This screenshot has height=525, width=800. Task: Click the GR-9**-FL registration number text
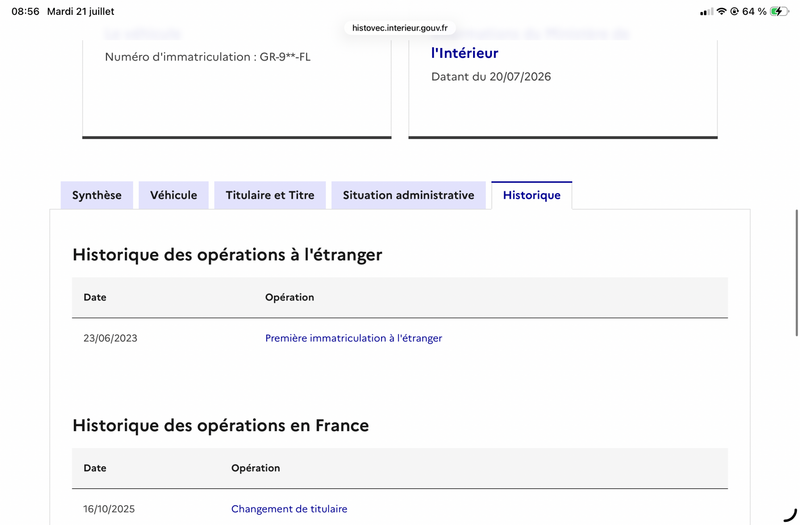click(x=285, y=57)
